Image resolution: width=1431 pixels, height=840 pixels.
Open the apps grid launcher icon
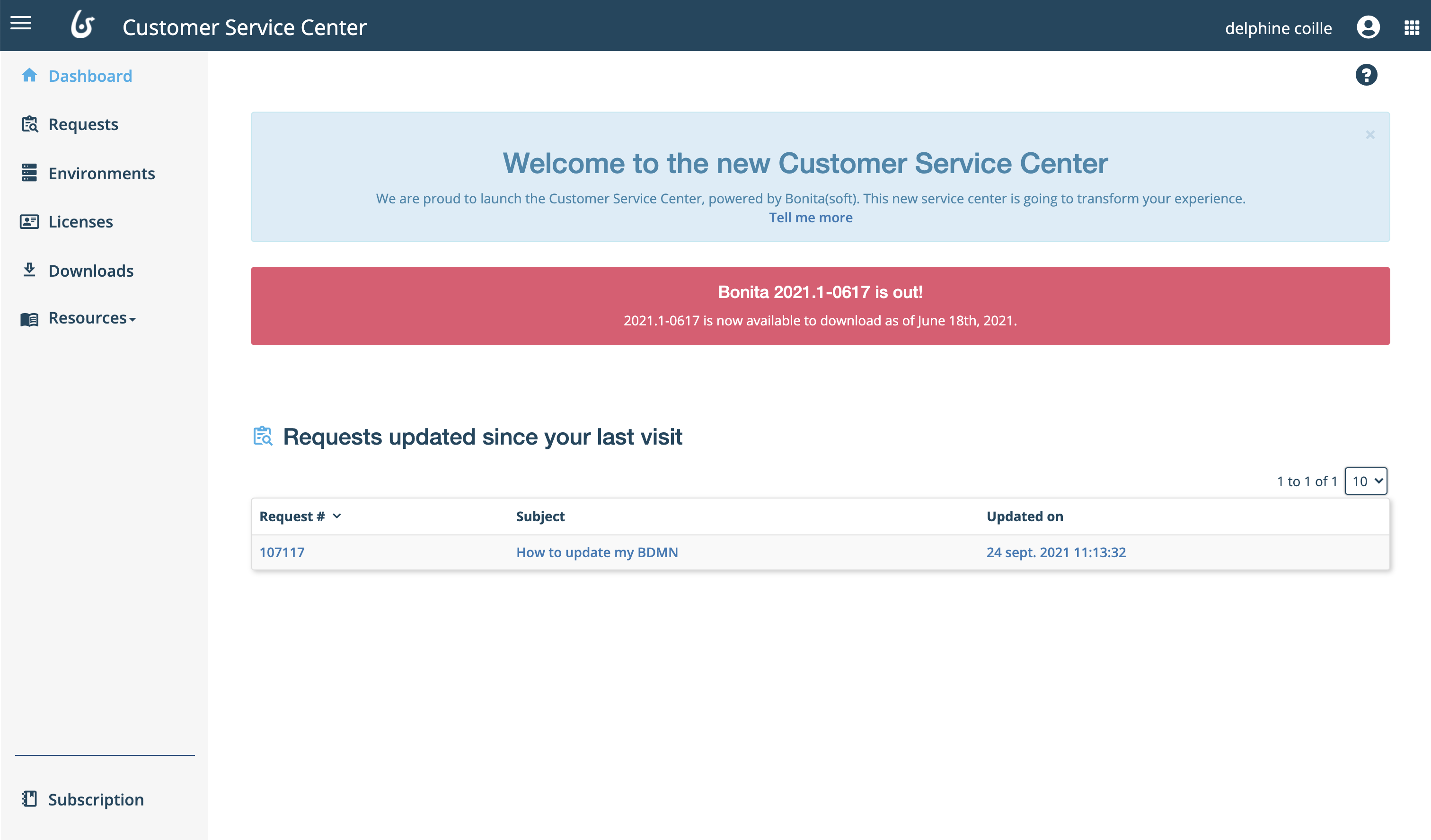(x=1412, y=27)
